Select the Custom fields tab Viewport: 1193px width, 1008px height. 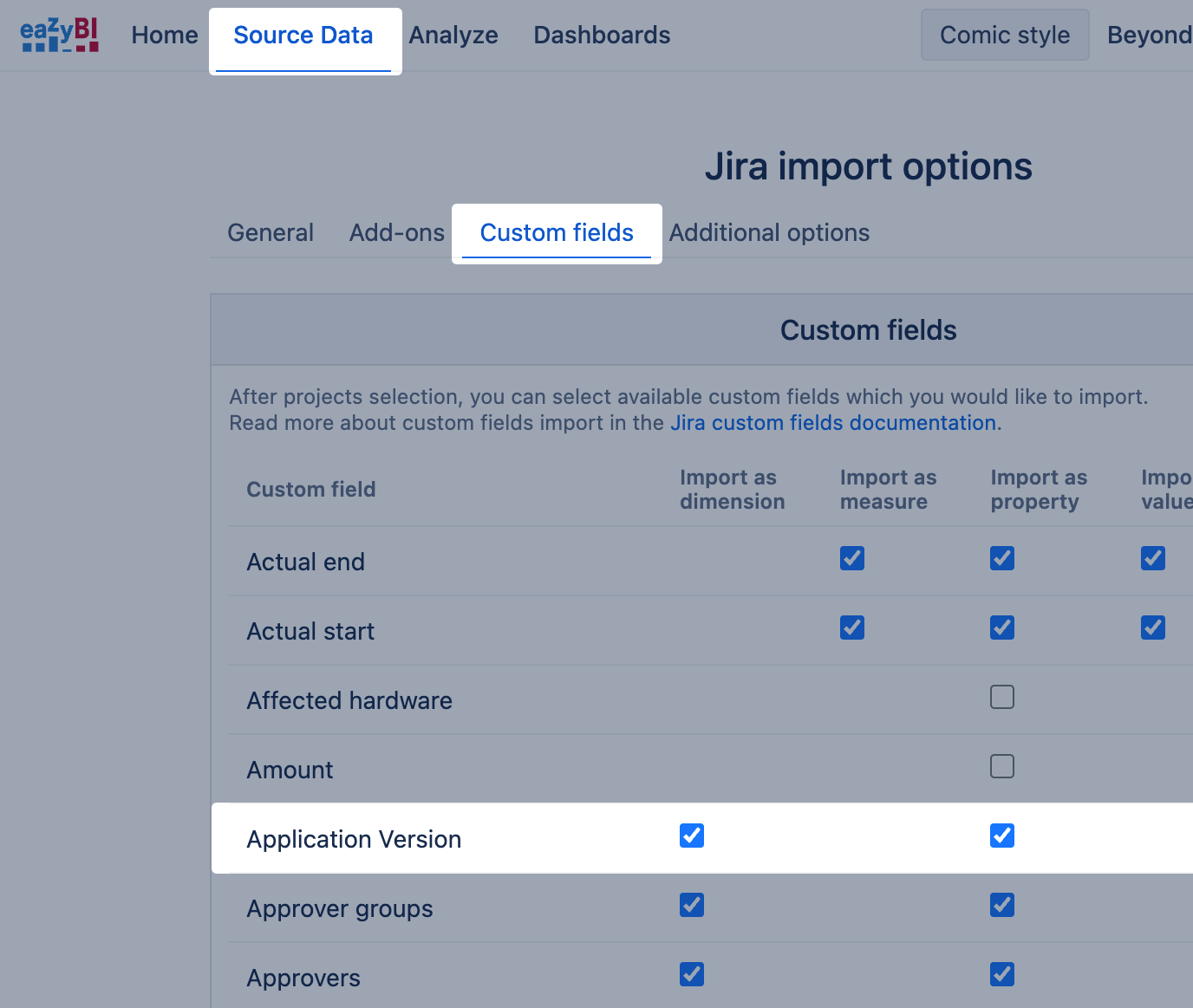point(557,233)
